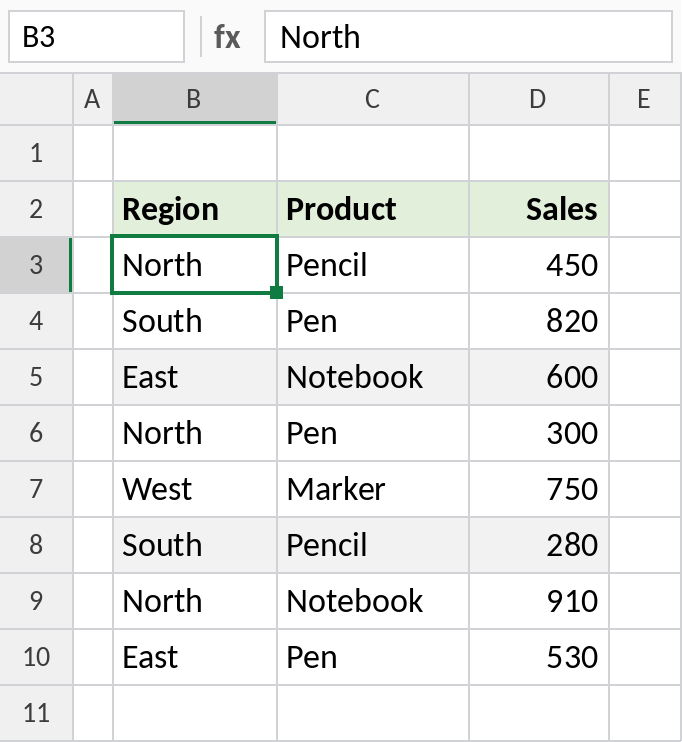Click the Region header cell

(195, 209)
